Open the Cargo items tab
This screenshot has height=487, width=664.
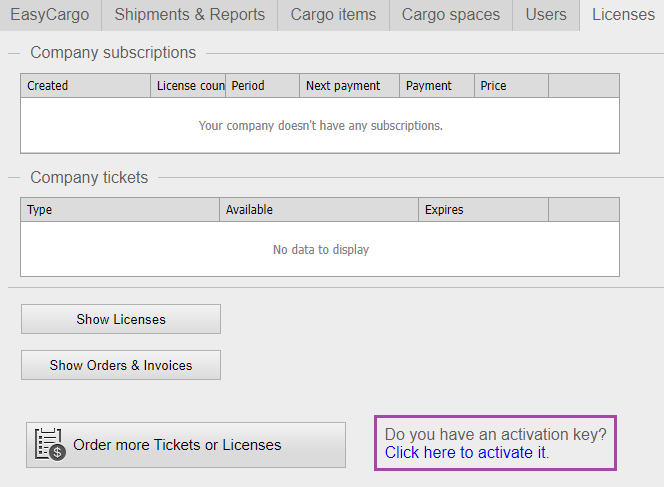pyautogui.click(x=333, y=15)
